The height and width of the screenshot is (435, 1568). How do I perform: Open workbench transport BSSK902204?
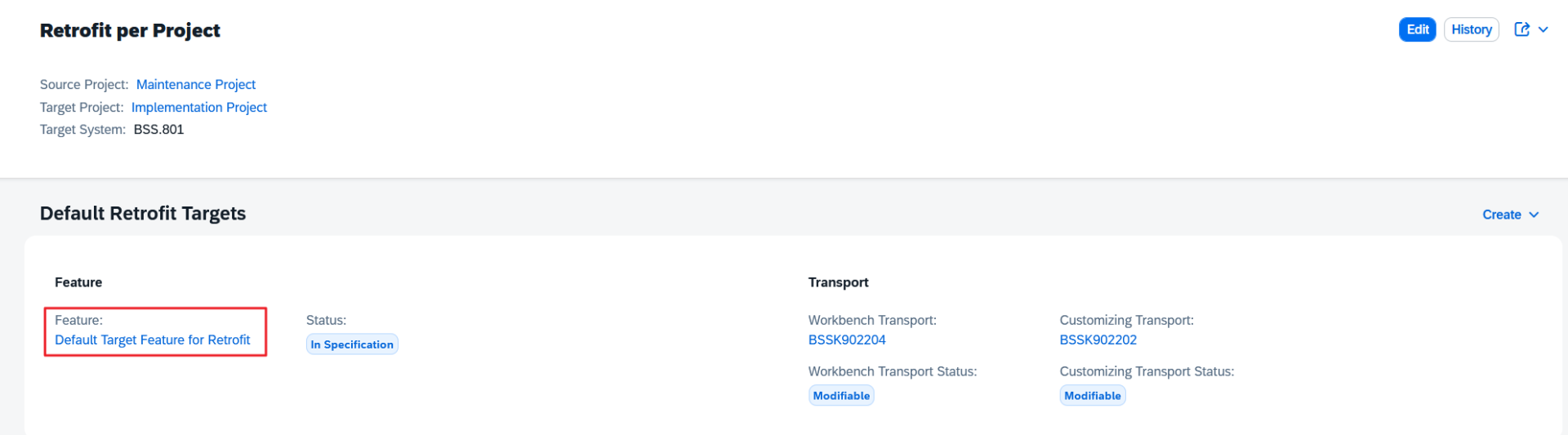[x=846, y=340]
